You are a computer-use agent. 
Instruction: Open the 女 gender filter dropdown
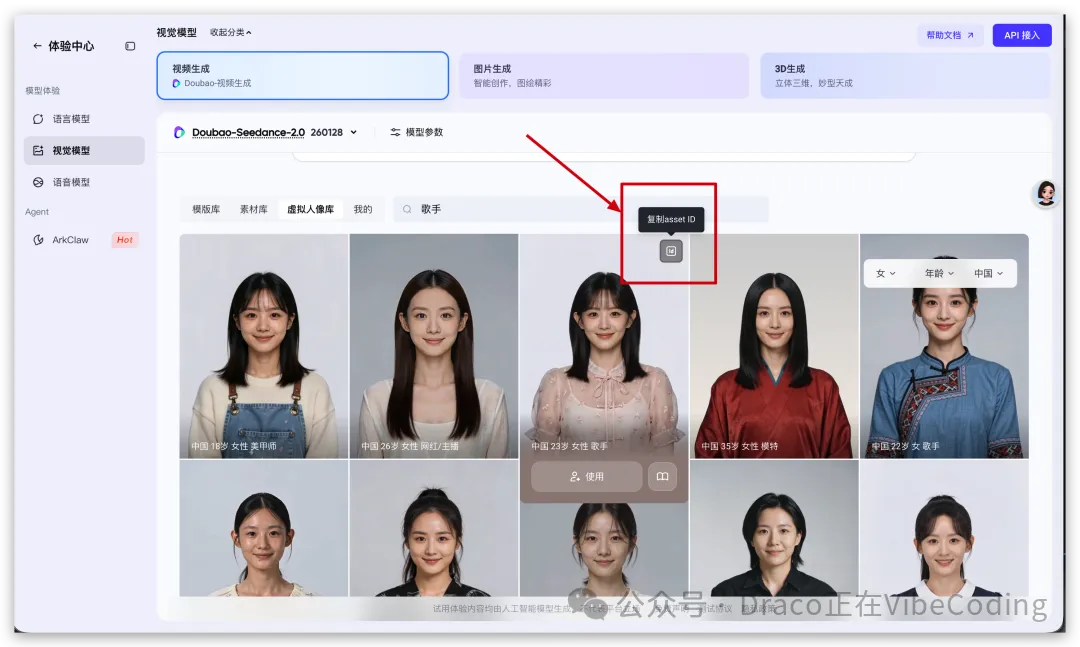pyautogui.click(x=886, y=274)
